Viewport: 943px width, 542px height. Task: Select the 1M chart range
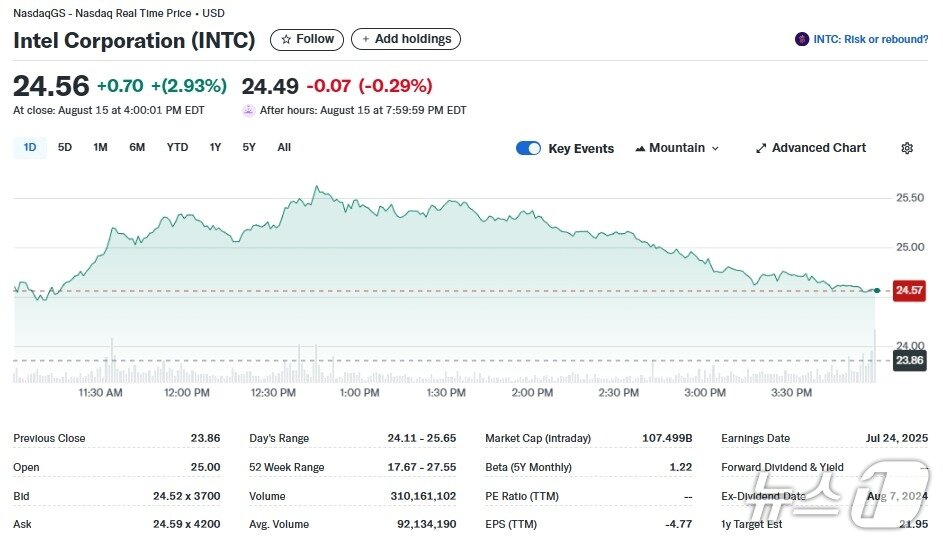[100, 147]
